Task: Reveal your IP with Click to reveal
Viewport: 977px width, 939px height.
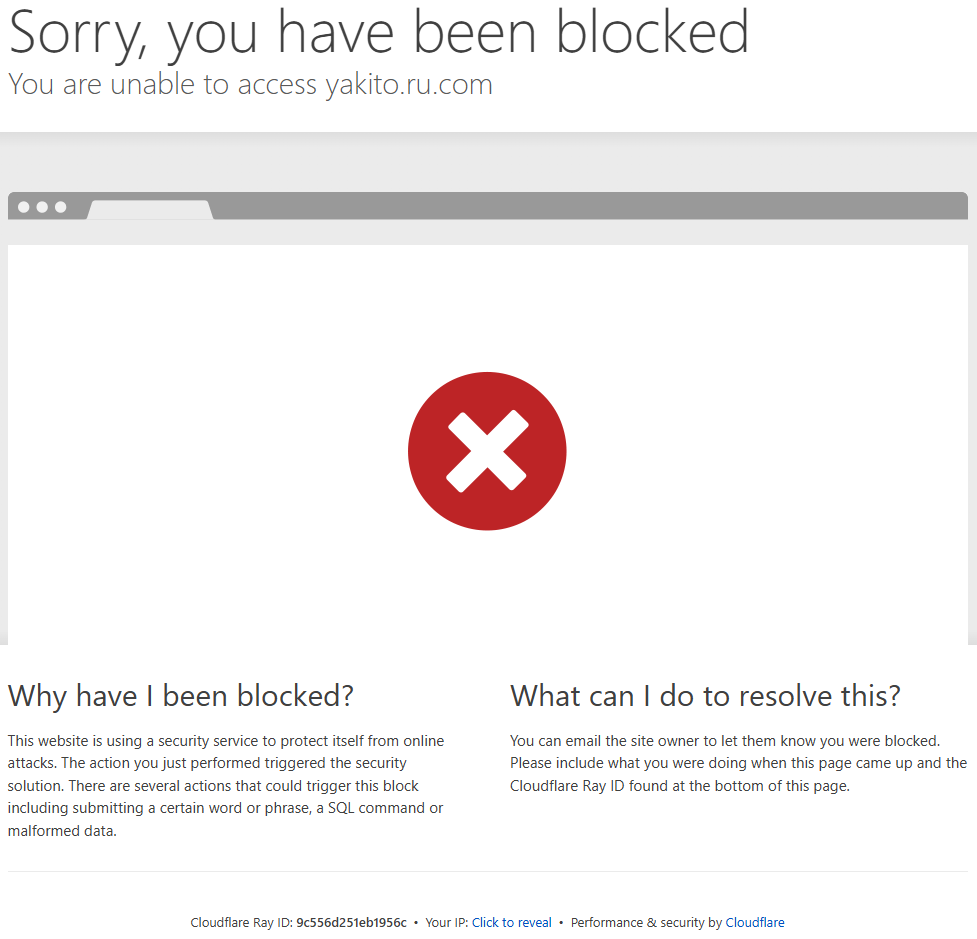Action: [512, 922]
